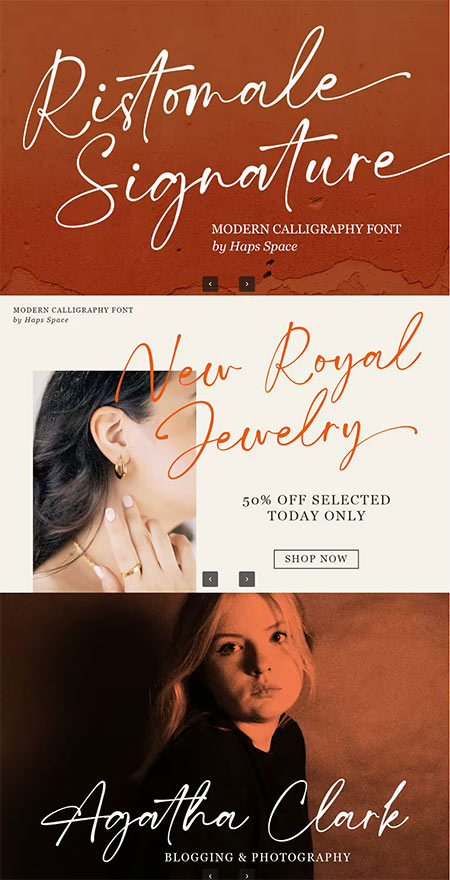
Task: Advance to the next slide below Shop Now
Action: 247,579
